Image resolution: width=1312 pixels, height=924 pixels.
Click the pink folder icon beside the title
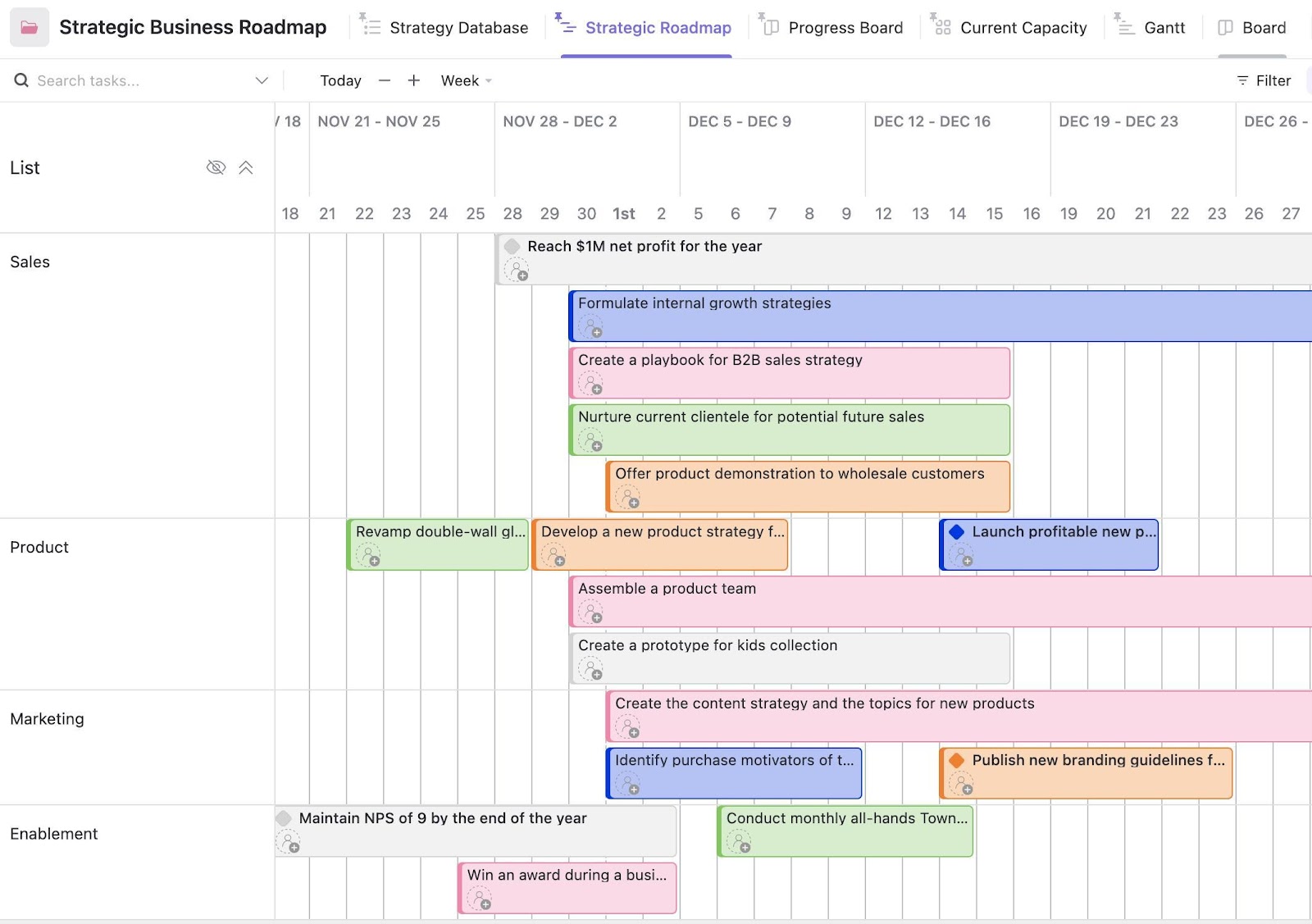click(x=30, y=28)
